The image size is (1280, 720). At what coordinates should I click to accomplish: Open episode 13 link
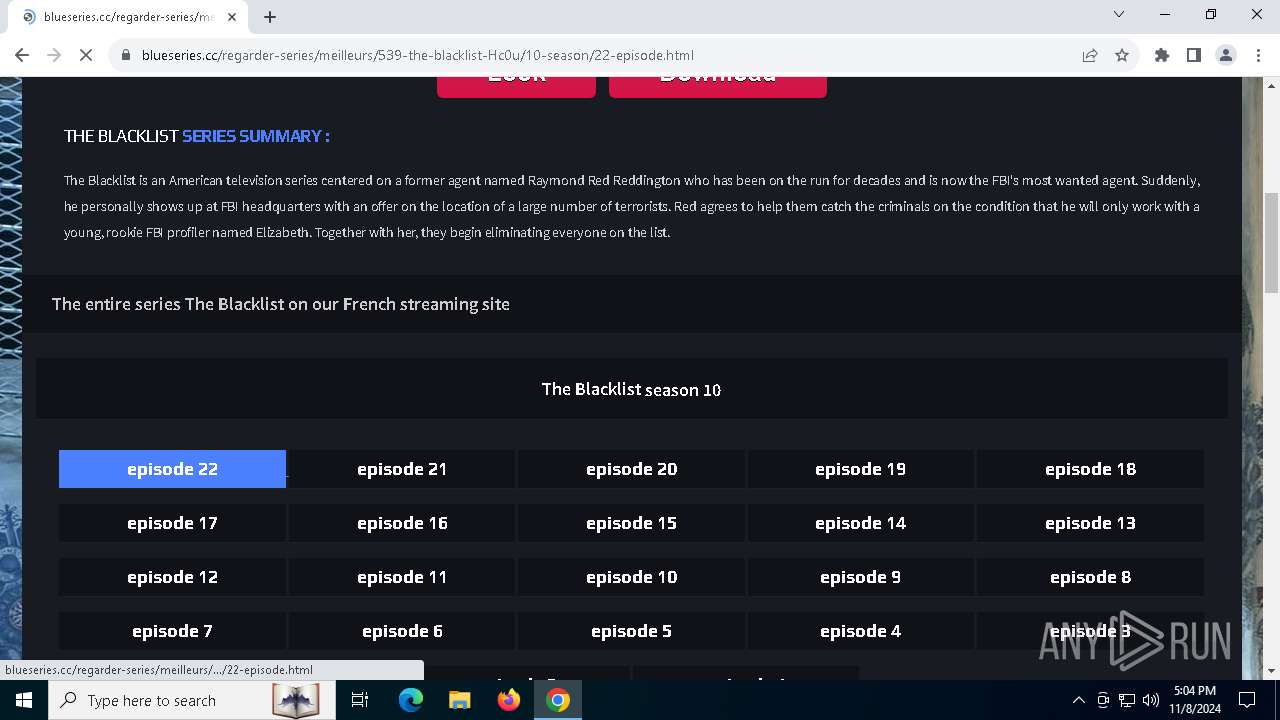coord(1091,523)
